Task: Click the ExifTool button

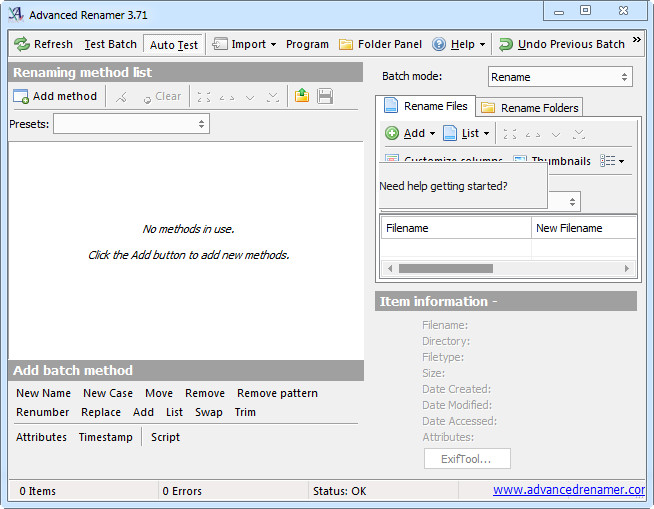Action: coord(467,459)
